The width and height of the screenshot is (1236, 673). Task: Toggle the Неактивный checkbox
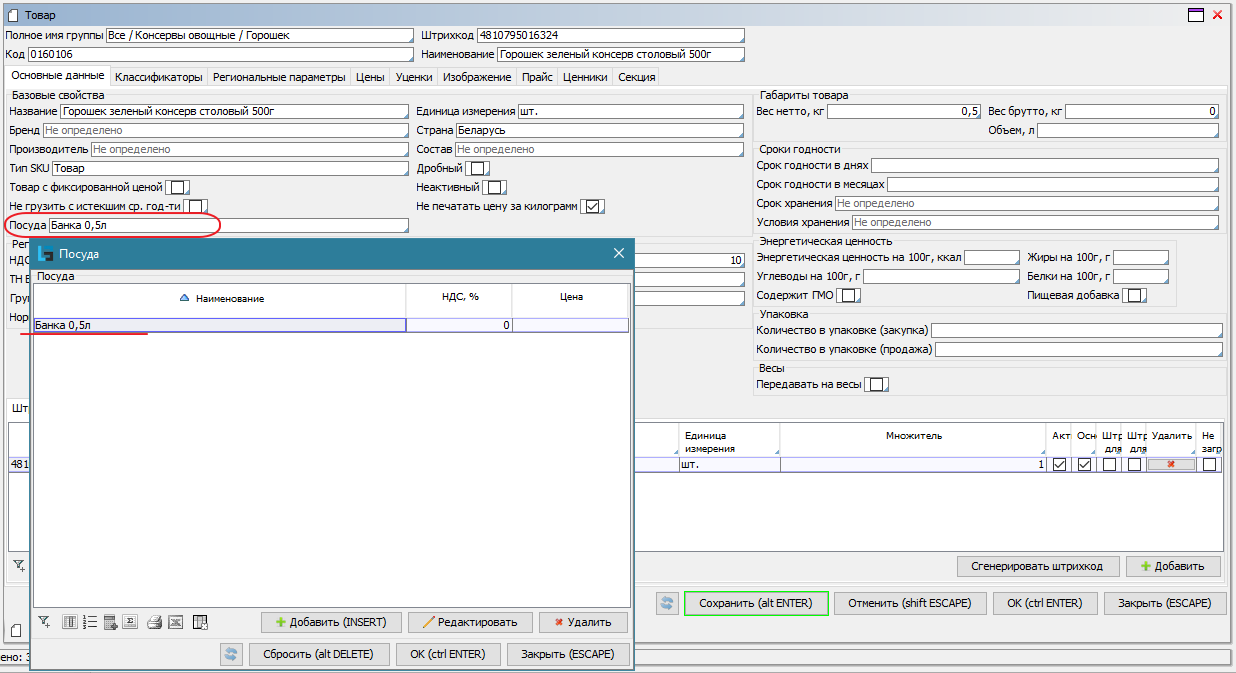tap(494, 188)
